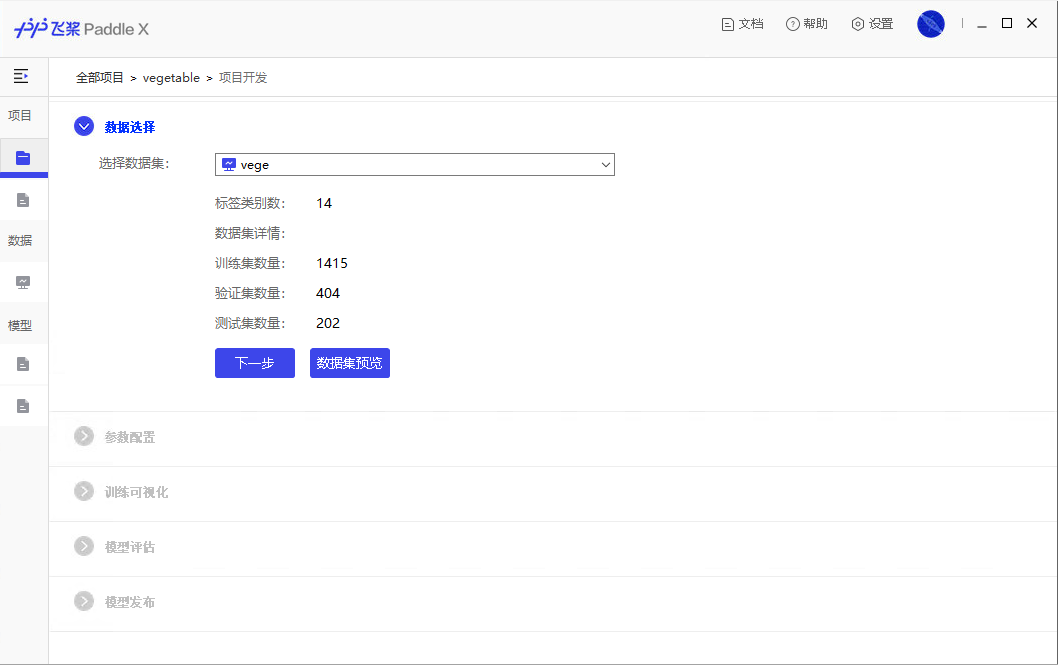The image size is (1058, 665).
Task: Open the 帮助 help menu
Action: [x=807, y=24]
